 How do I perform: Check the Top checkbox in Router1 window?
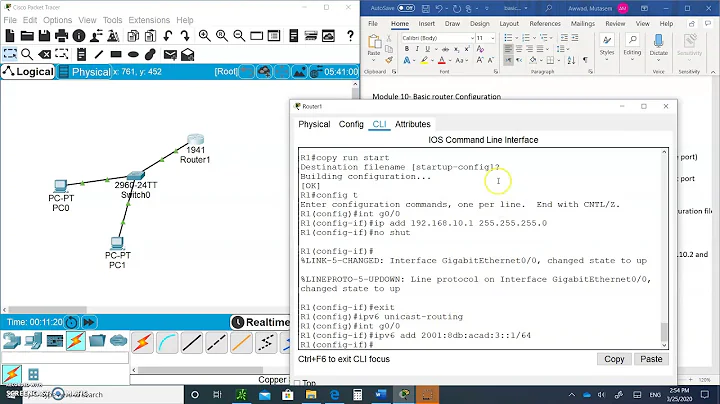(x=297, y=383)
